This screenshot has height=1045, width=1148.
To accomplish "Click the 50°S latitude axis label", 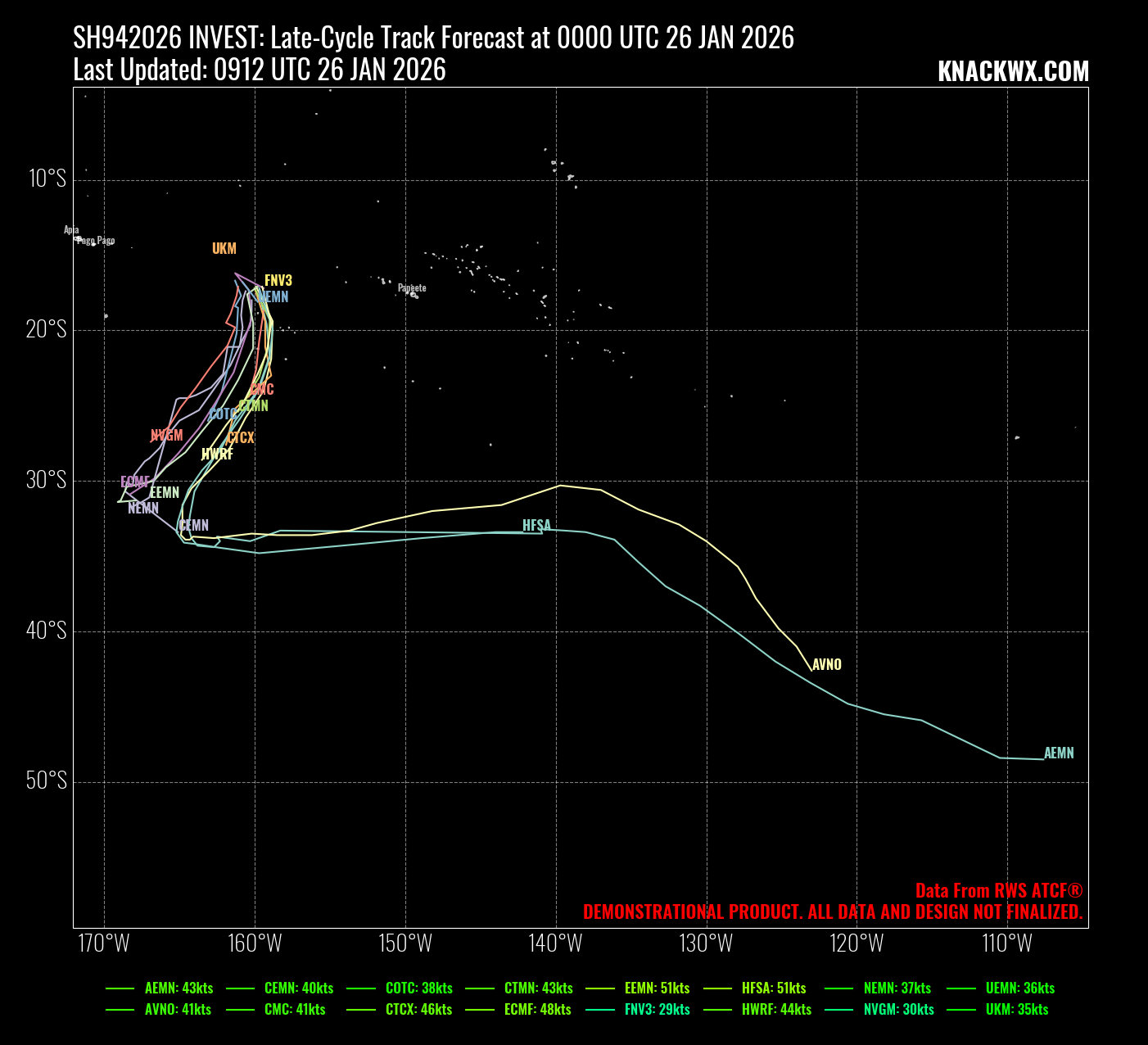I will coord(46,781).
